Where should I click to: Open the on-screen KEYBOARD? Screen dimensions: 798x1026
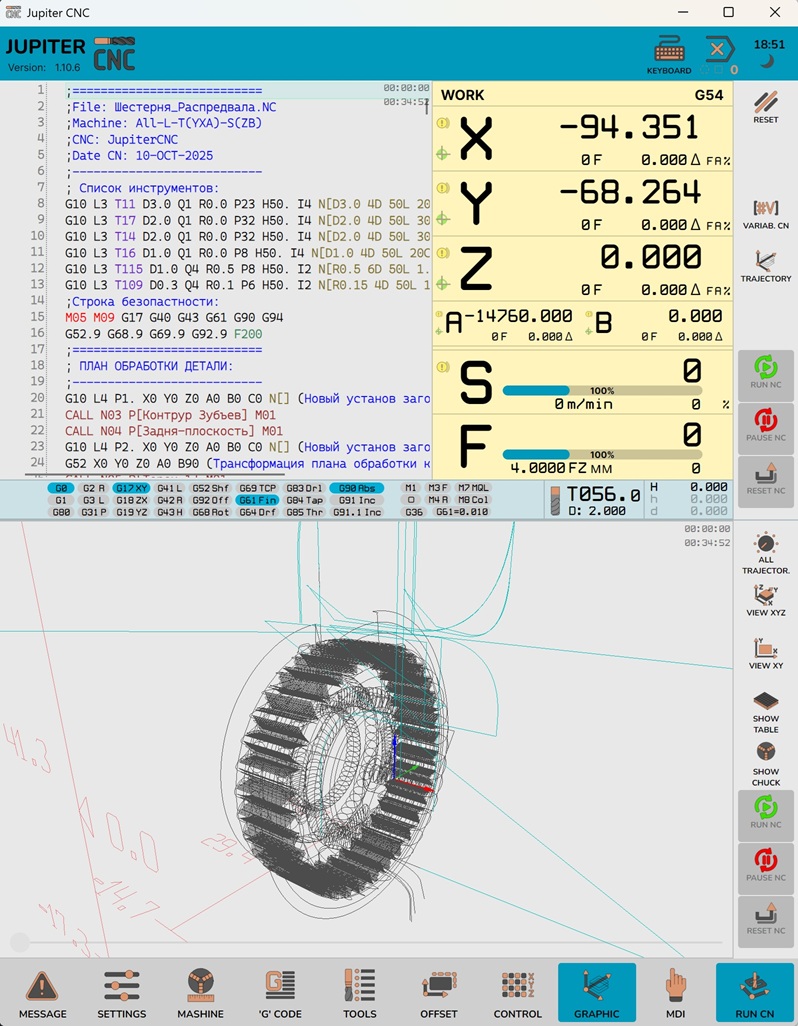[669, 55]
